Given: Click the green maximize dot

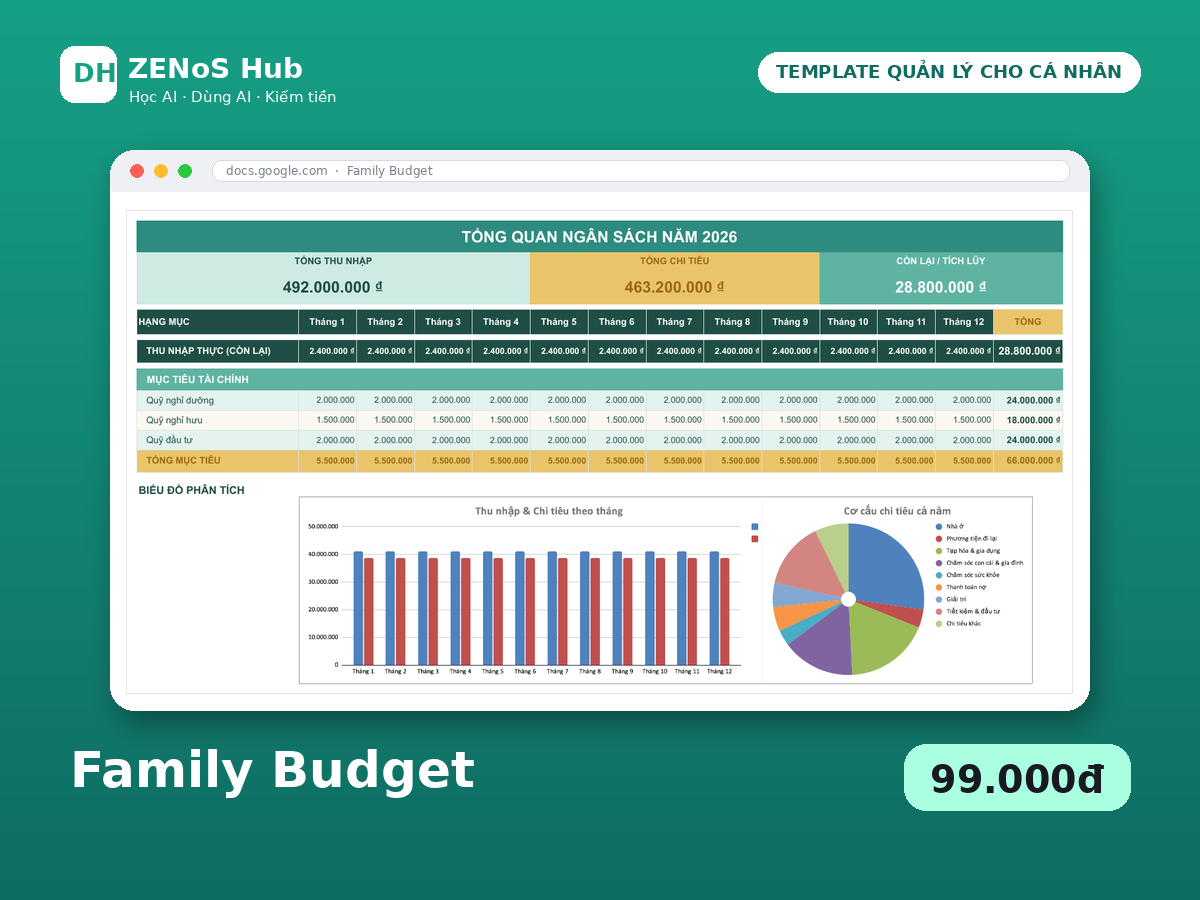Looking at the screenshot, I should click(x=185, y=171).
